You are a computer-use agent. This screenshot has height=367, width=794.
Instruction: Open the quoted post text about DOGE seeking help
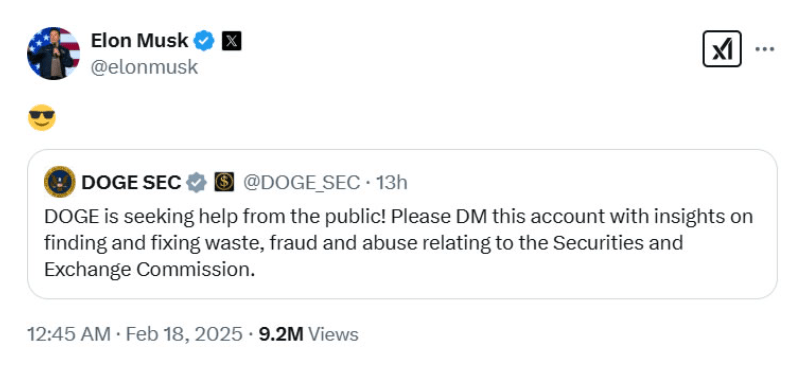point(399,243)
